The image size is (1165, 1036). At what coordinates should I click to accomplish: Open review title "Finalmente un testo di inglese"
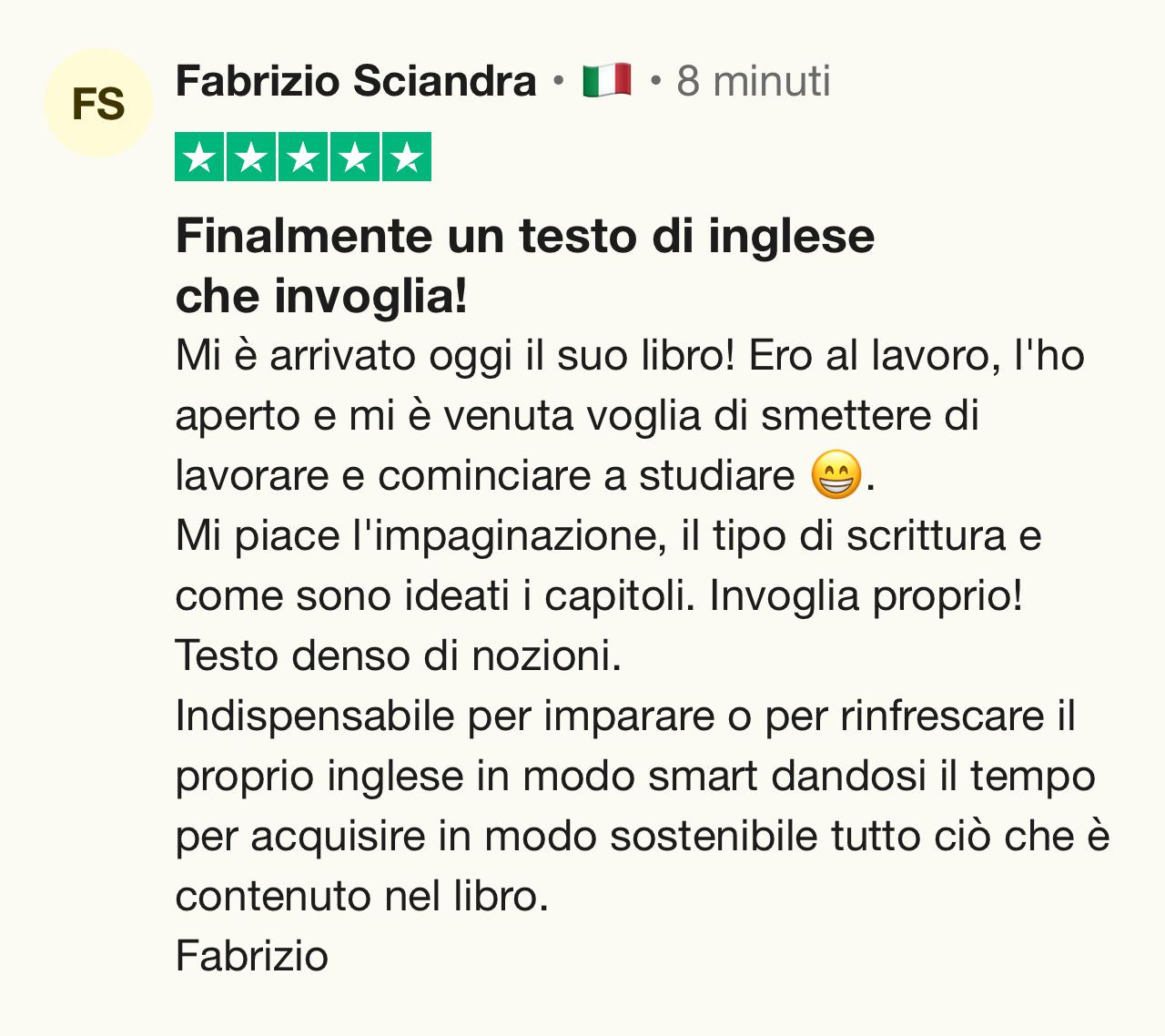tap(525, 236)
